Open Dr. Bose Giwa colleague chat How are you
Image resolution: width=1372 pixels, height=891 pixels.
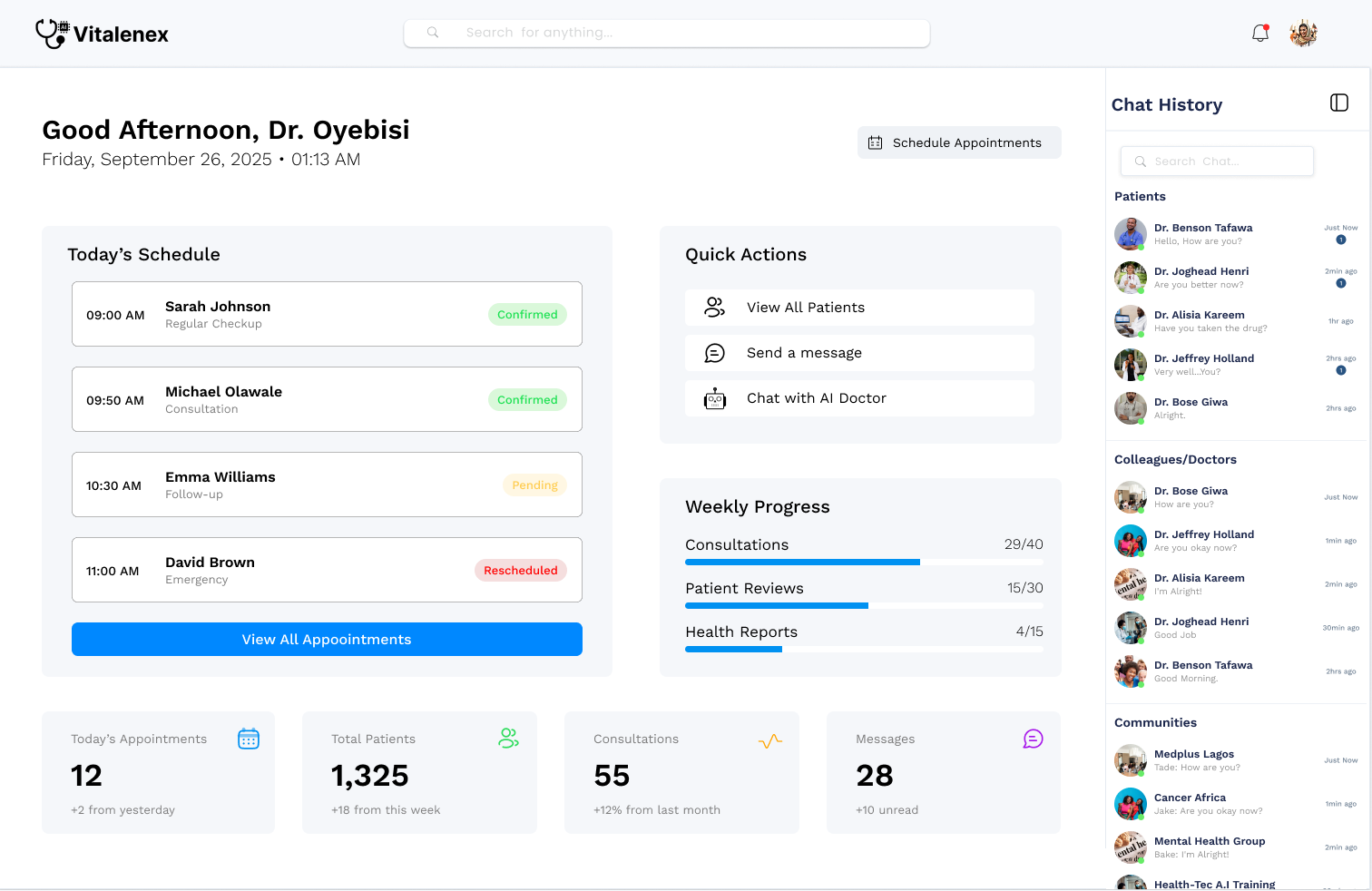pos(1237,497)
